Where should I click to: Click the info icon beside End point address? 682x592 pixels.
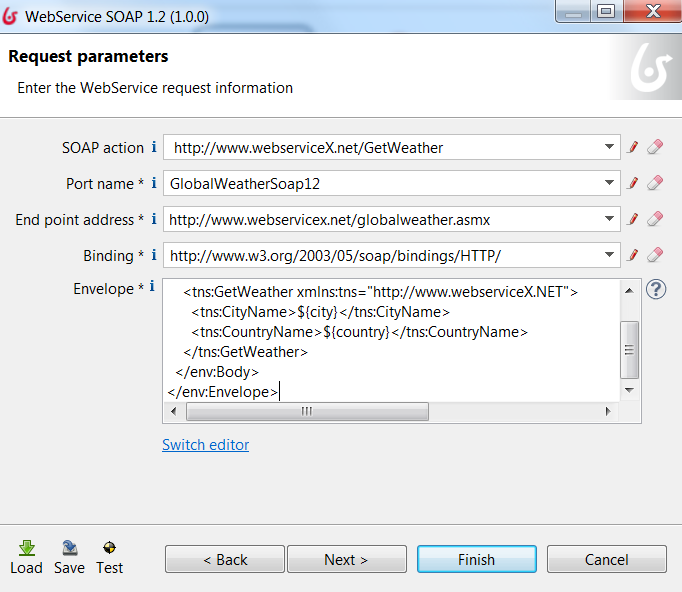pos(154,219)
